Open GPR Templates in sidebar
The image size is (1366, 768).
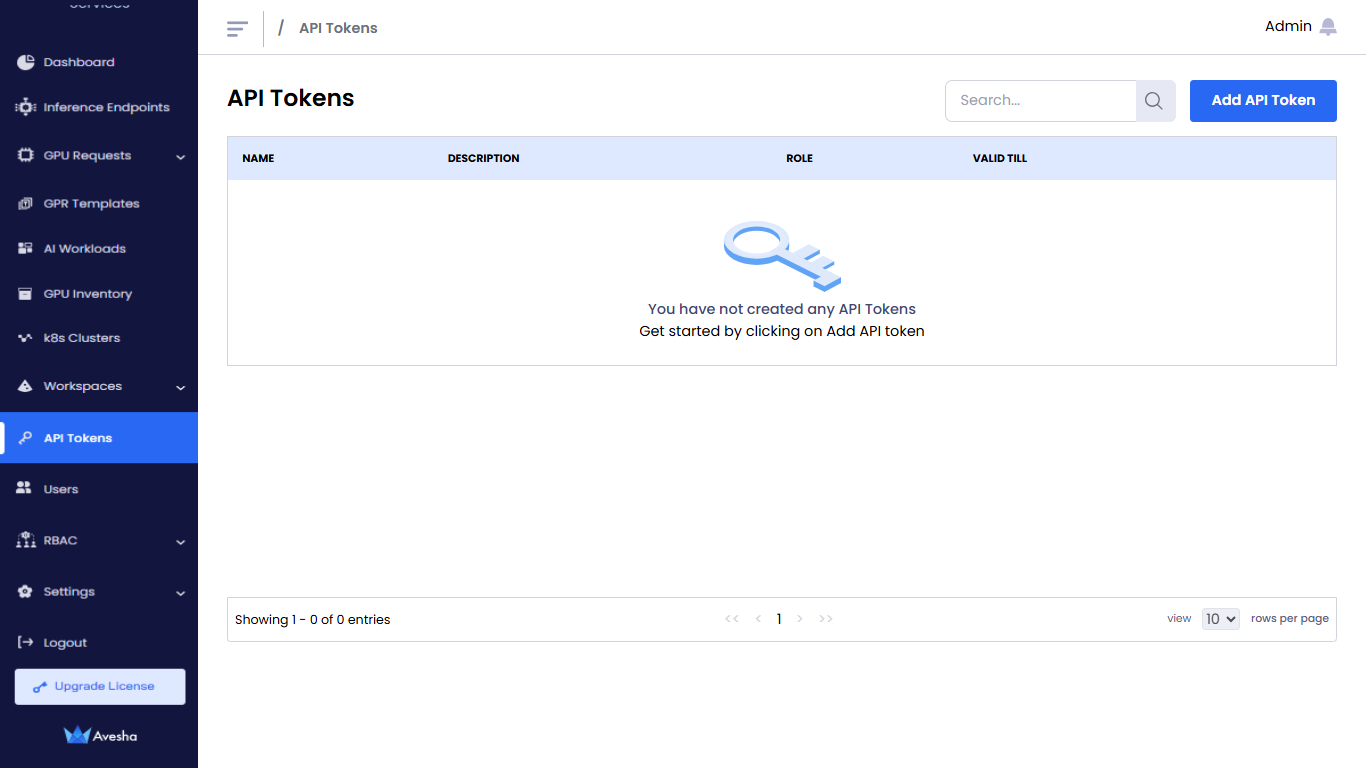coord(91,203)
